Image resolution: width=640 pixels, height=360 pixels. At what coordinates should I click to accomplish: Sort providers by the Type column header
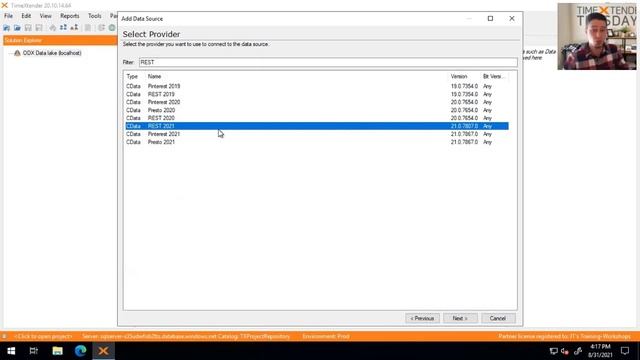132,76
